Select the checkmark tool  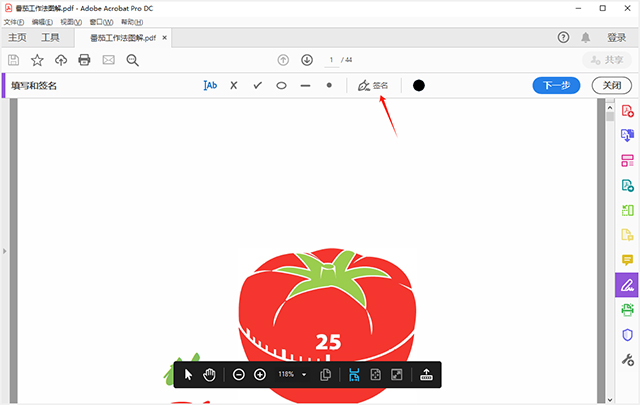click(258, 85)
